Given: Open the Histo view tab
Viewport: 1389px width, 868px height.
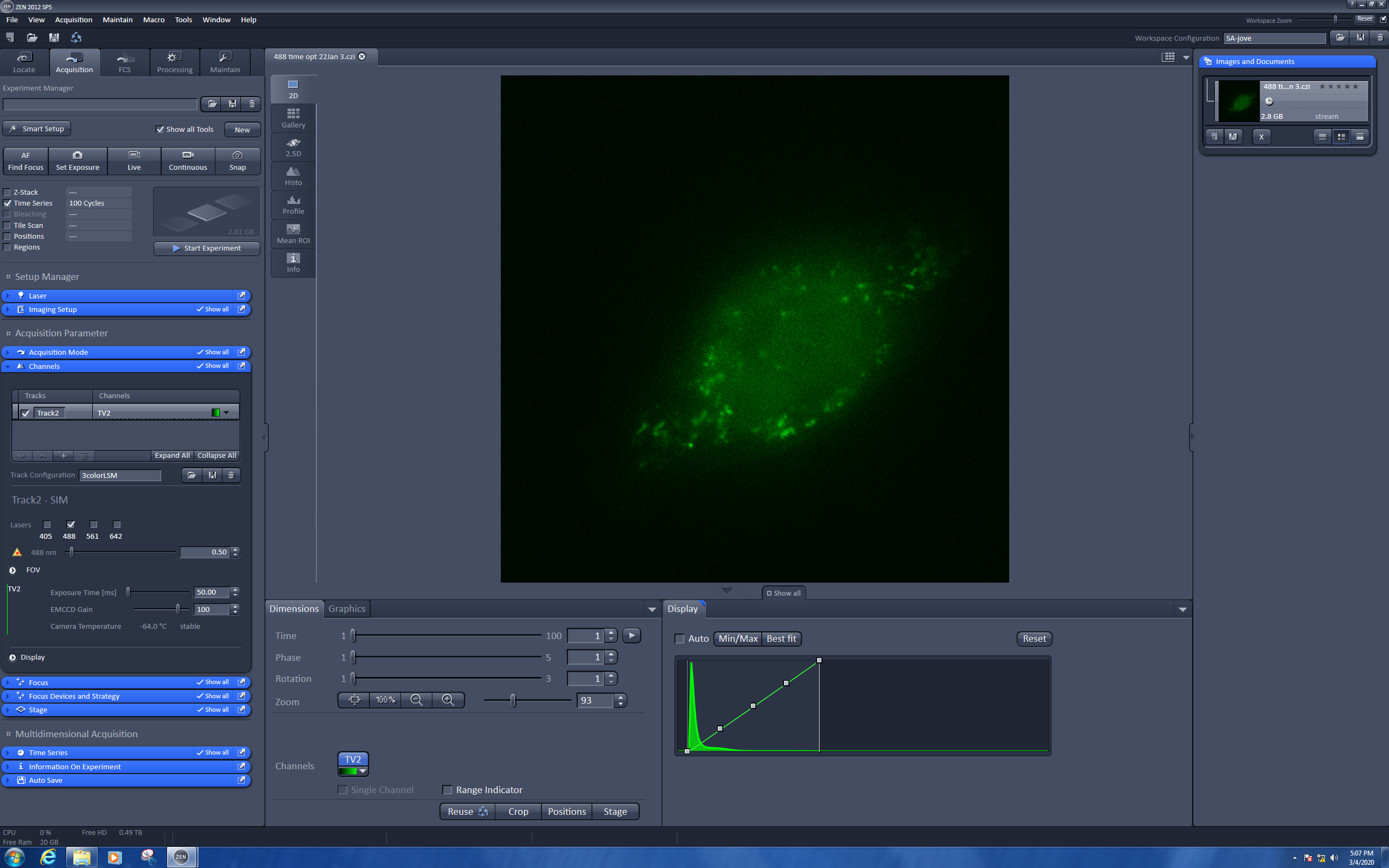Looking at the screenshot, I should point(293,176).
